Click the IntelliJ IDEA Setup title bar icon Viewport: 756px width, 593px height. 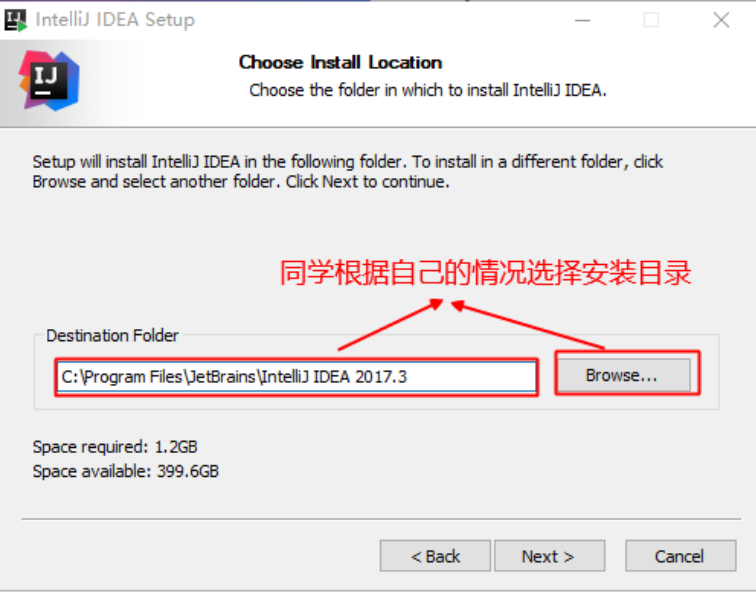coord(15,21)
